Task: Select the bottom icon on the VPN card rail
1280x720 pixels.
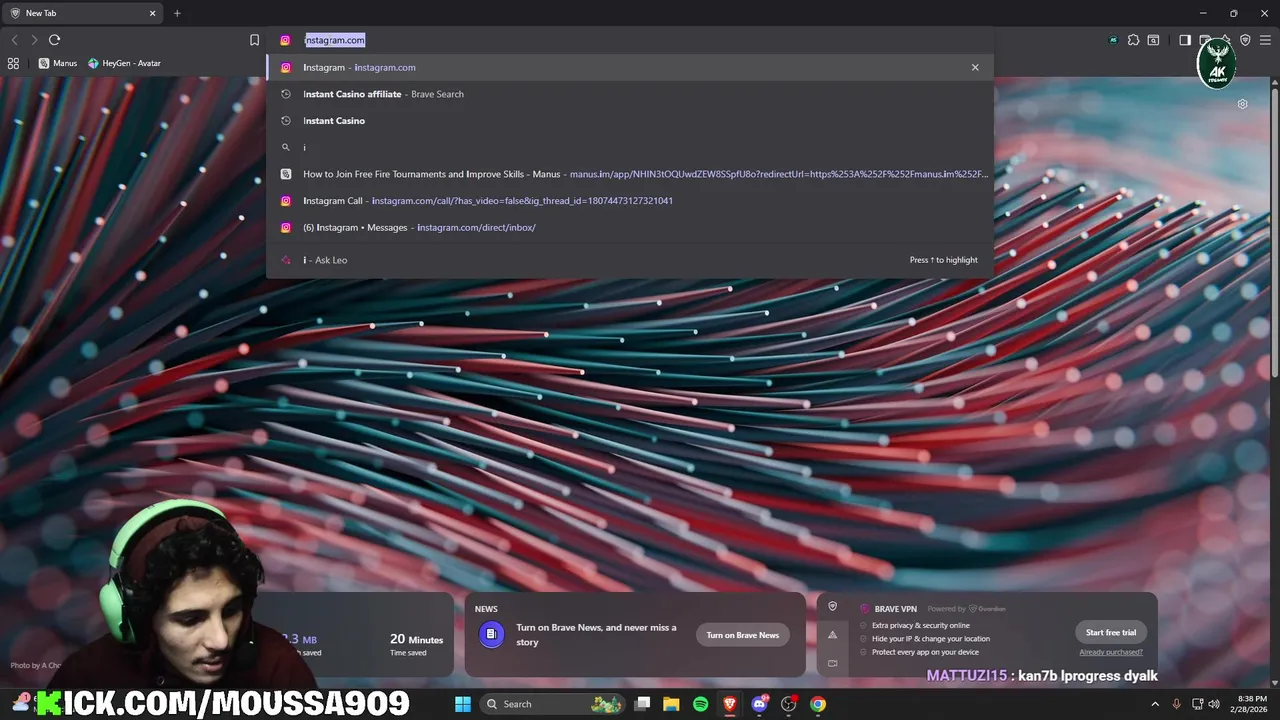Action: [x=832, y=663]
